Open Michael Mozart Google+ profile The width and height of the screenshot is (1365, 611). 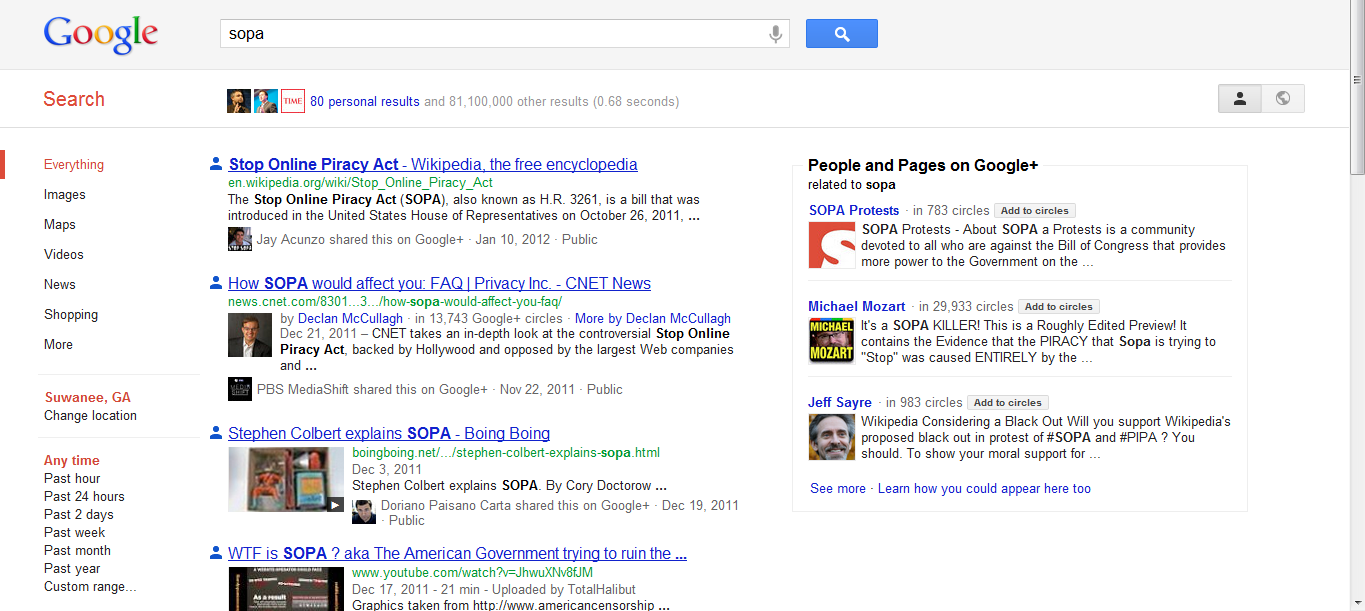coord(857,307)
